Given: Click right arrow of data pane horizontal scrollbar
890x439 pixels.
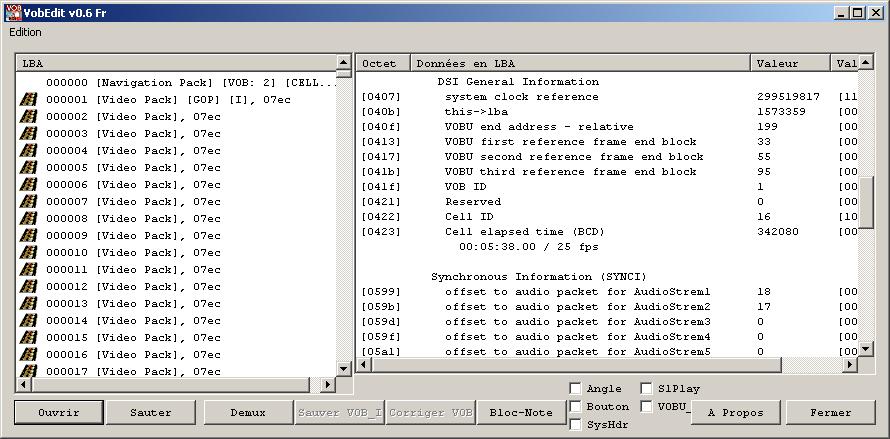Looking at the screenshot, I should tap(851, 366).
